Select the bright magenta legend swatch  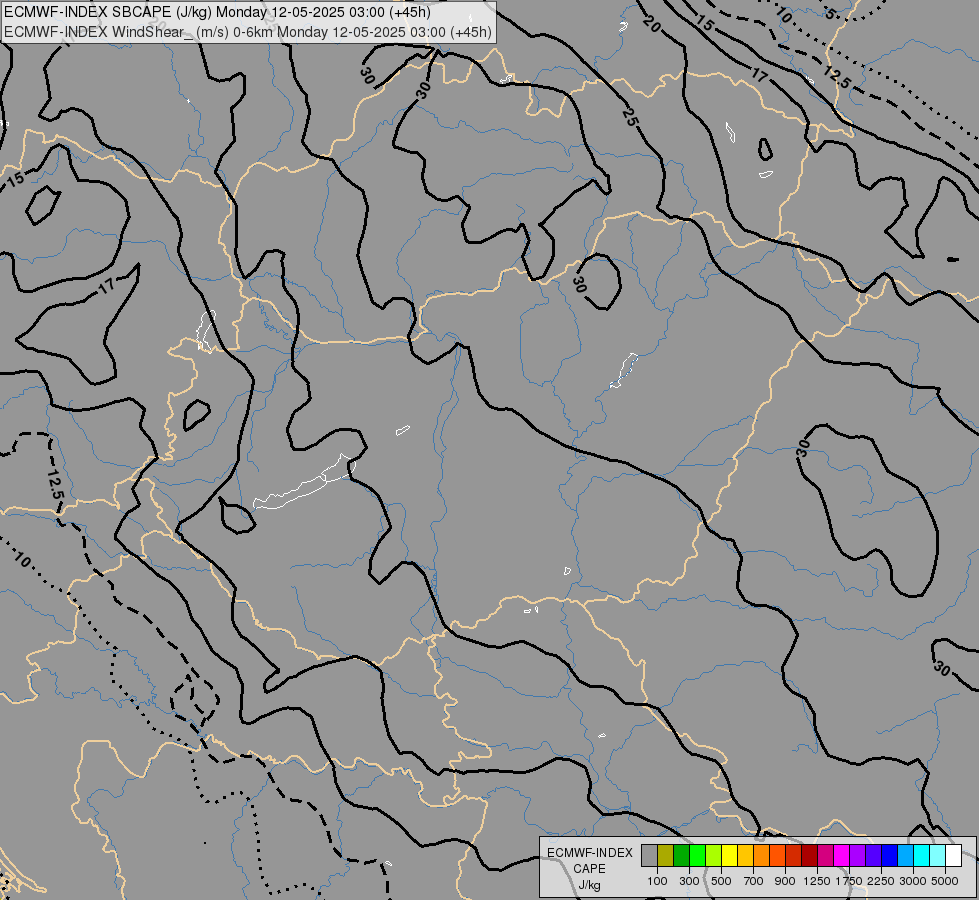[x=842, y=855]
